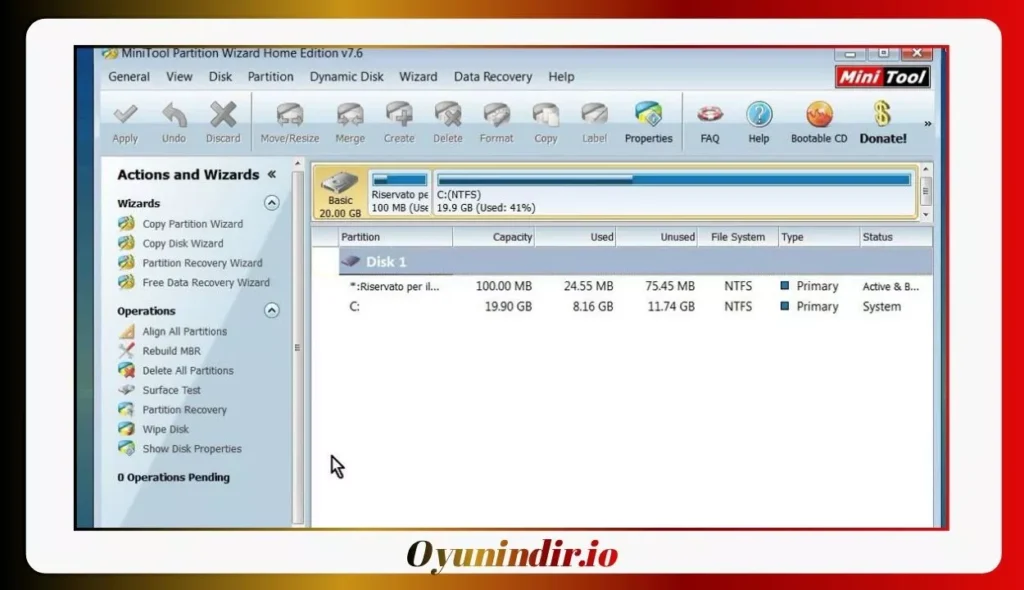Screen dimensions: 1024x590
Task: Sort by the Capacity column header
Action: coord(494,237)
